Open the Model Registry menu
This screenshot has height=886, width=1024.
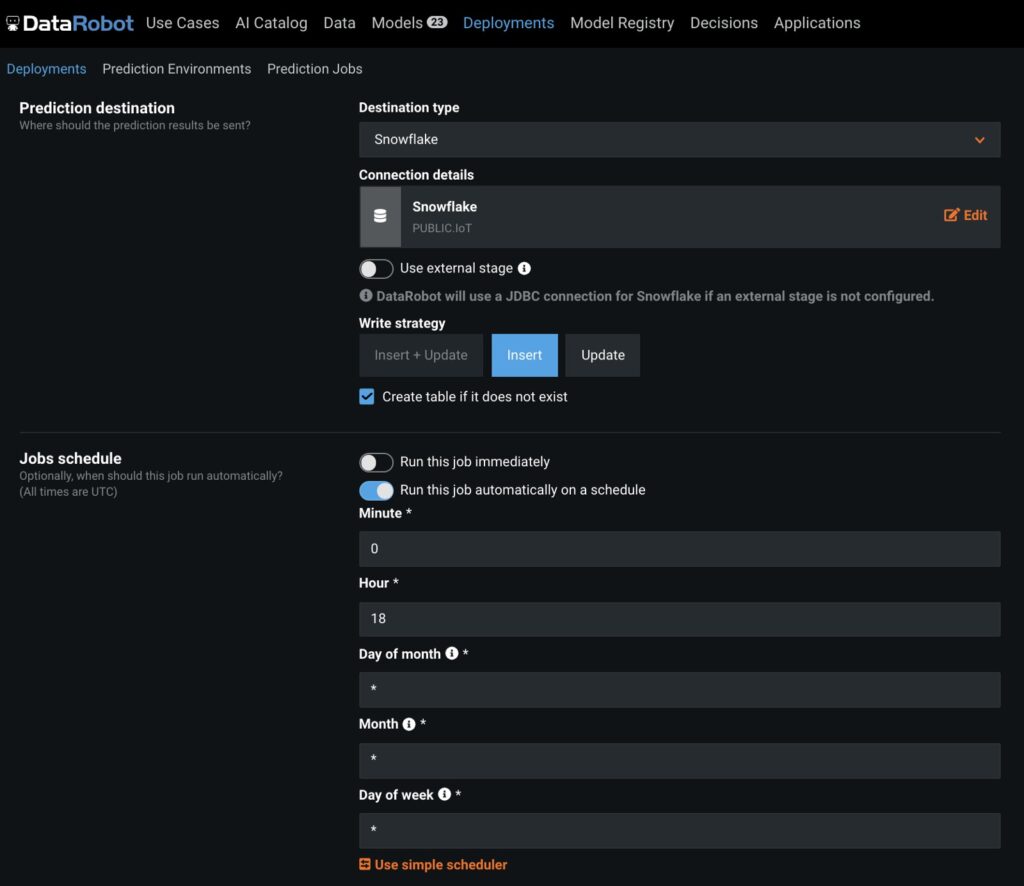(x=622, y=23)
